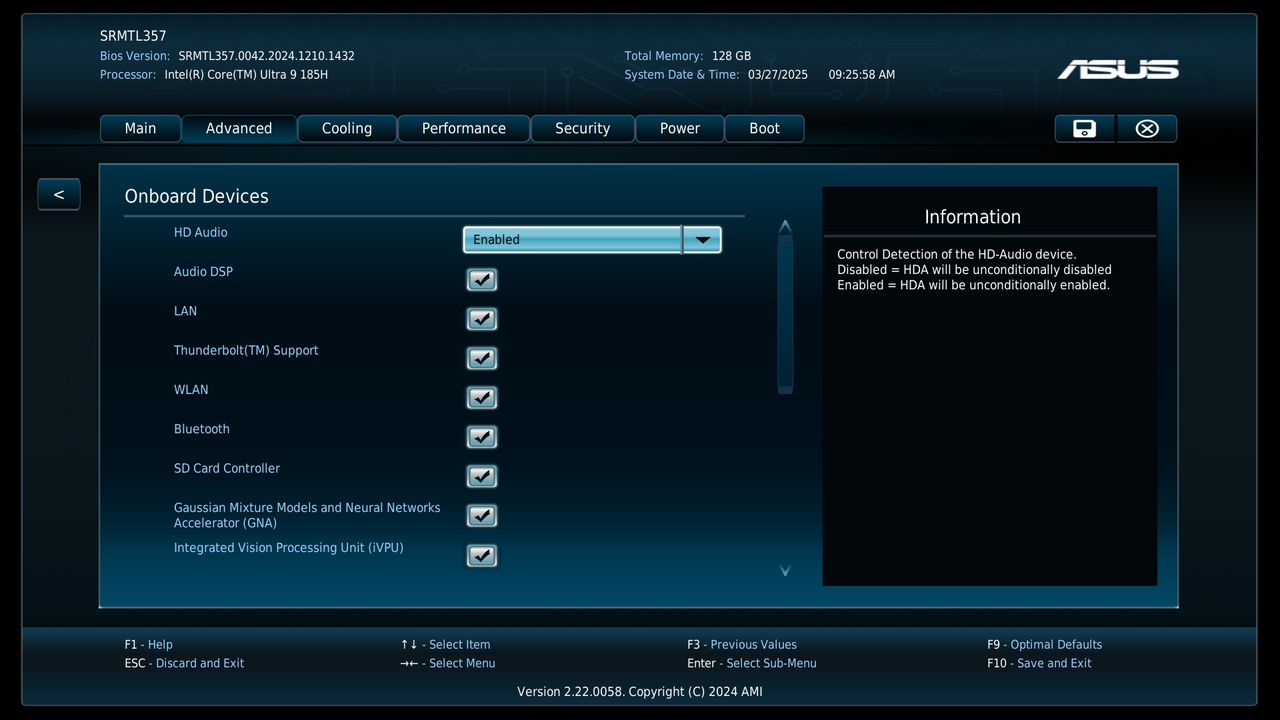Click the BIOS version string

(267, 56)
